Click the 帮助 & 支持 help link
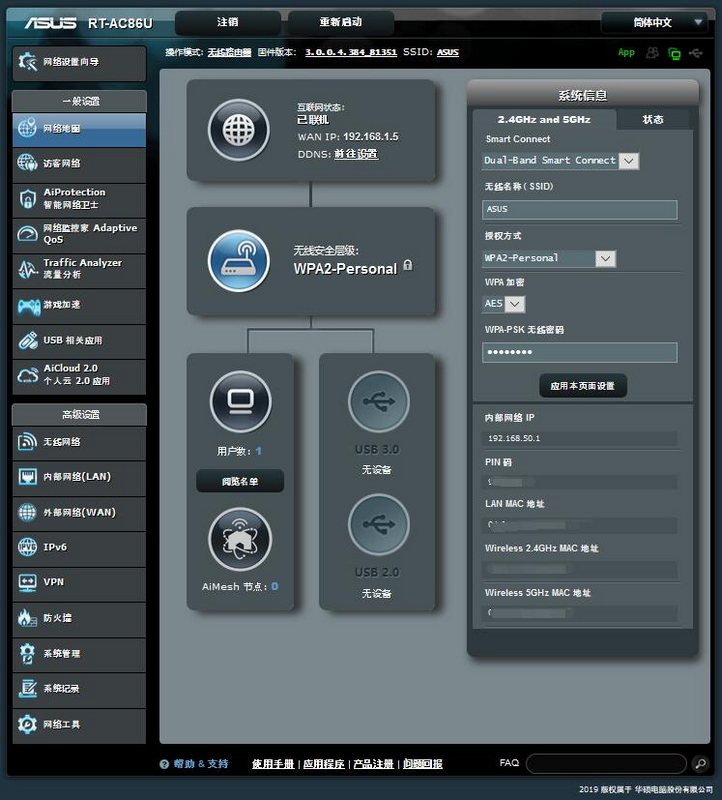 point(201,764)
